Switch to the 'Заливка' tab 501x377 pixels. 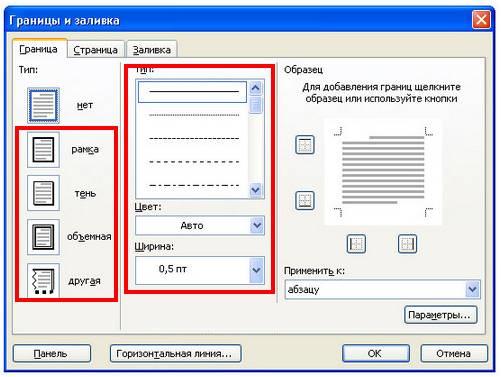click(x=152, y=50)
